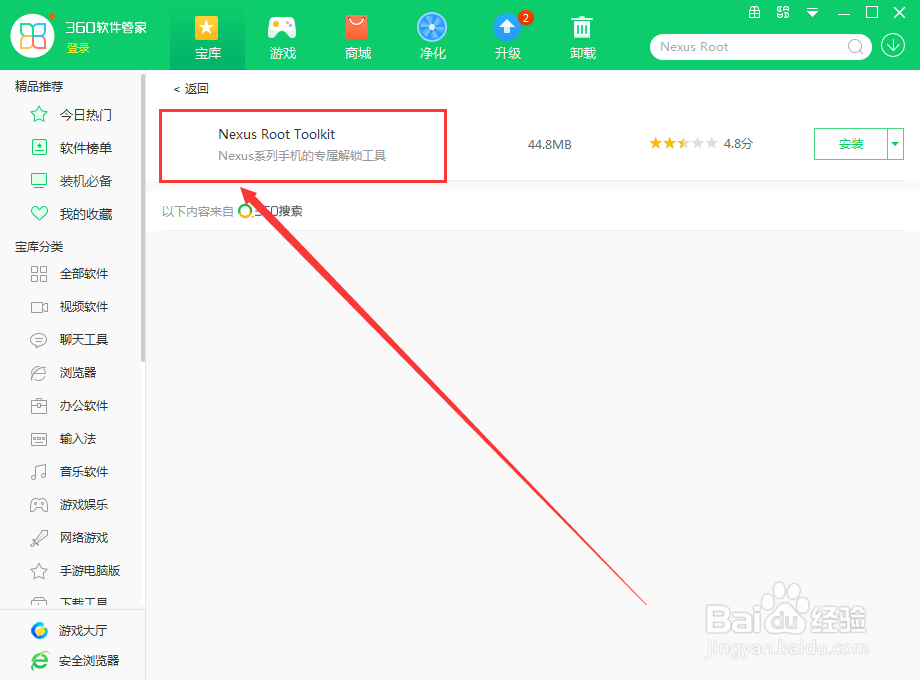Screen dimensions: 920x680
Task: Select 输入法 category
Action: click(x=78, y=438)
